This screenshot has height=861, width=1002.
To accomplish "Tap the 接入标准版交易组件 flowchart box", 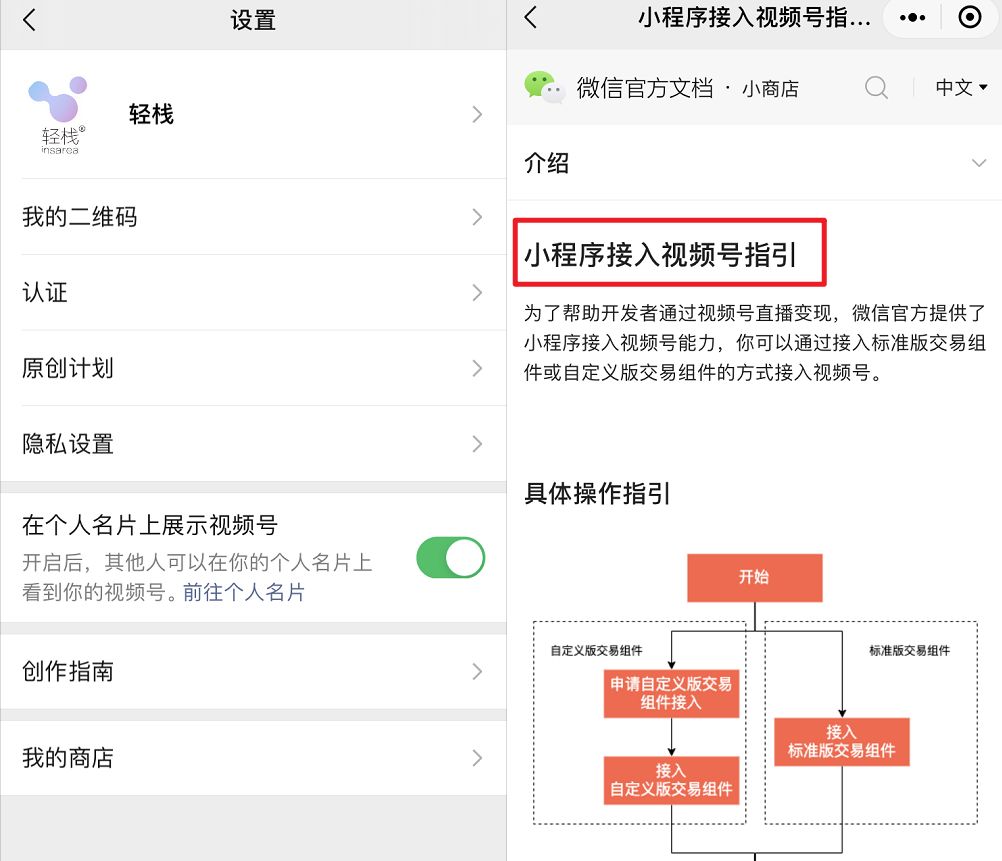I will (x=842, y=741).
